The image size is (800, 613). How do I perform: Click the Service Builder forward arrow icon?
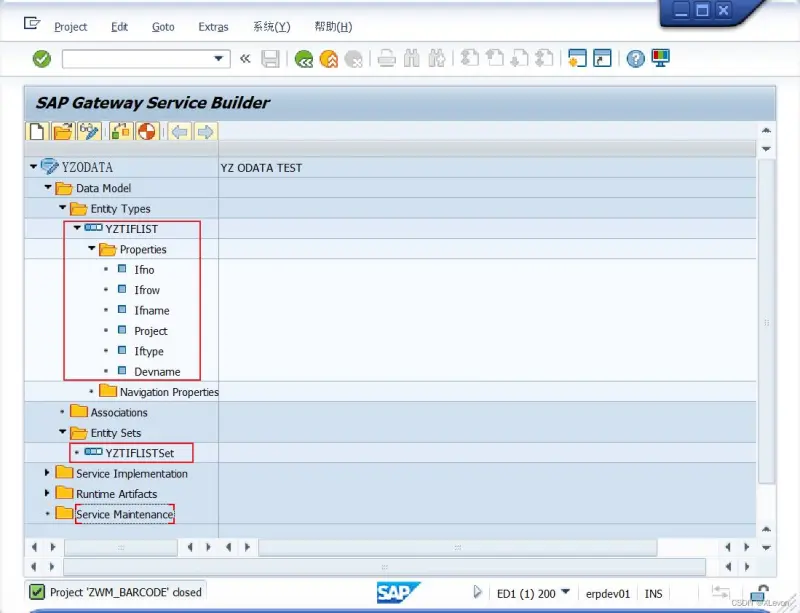click(206, 132)
